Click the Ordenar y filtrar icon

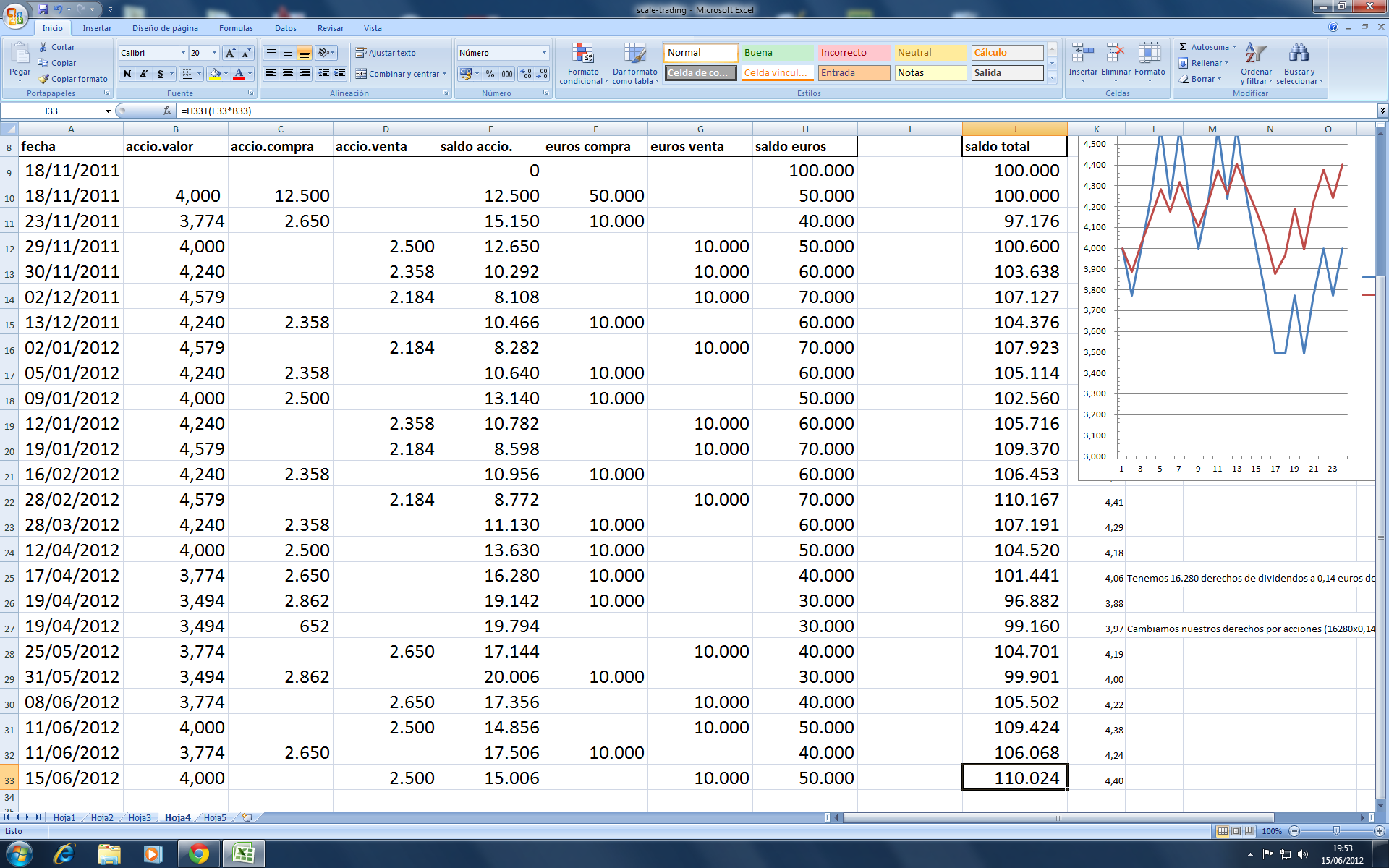1256,54
